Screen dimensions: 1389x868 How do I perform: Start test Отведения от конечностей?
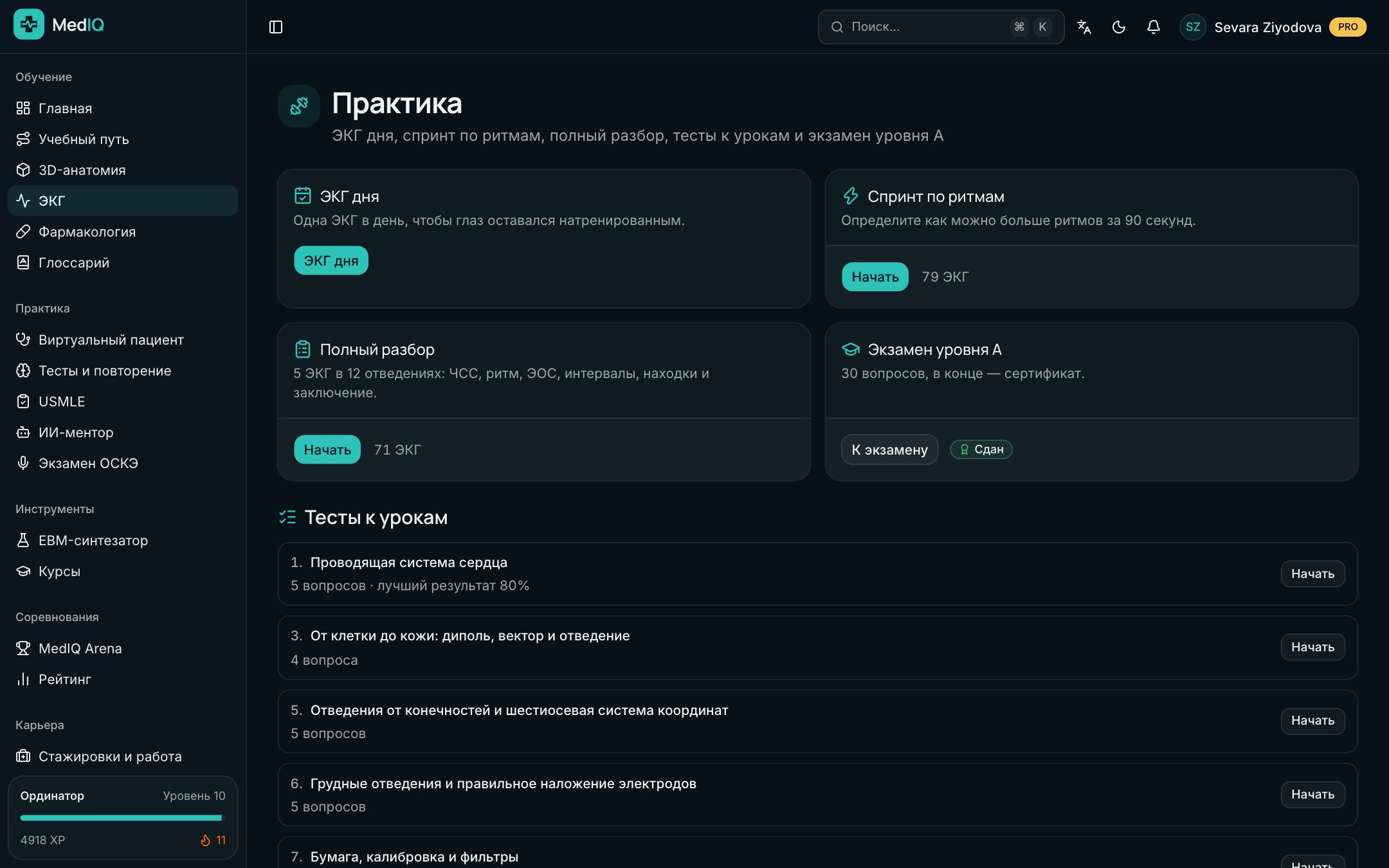[1312, 720]
